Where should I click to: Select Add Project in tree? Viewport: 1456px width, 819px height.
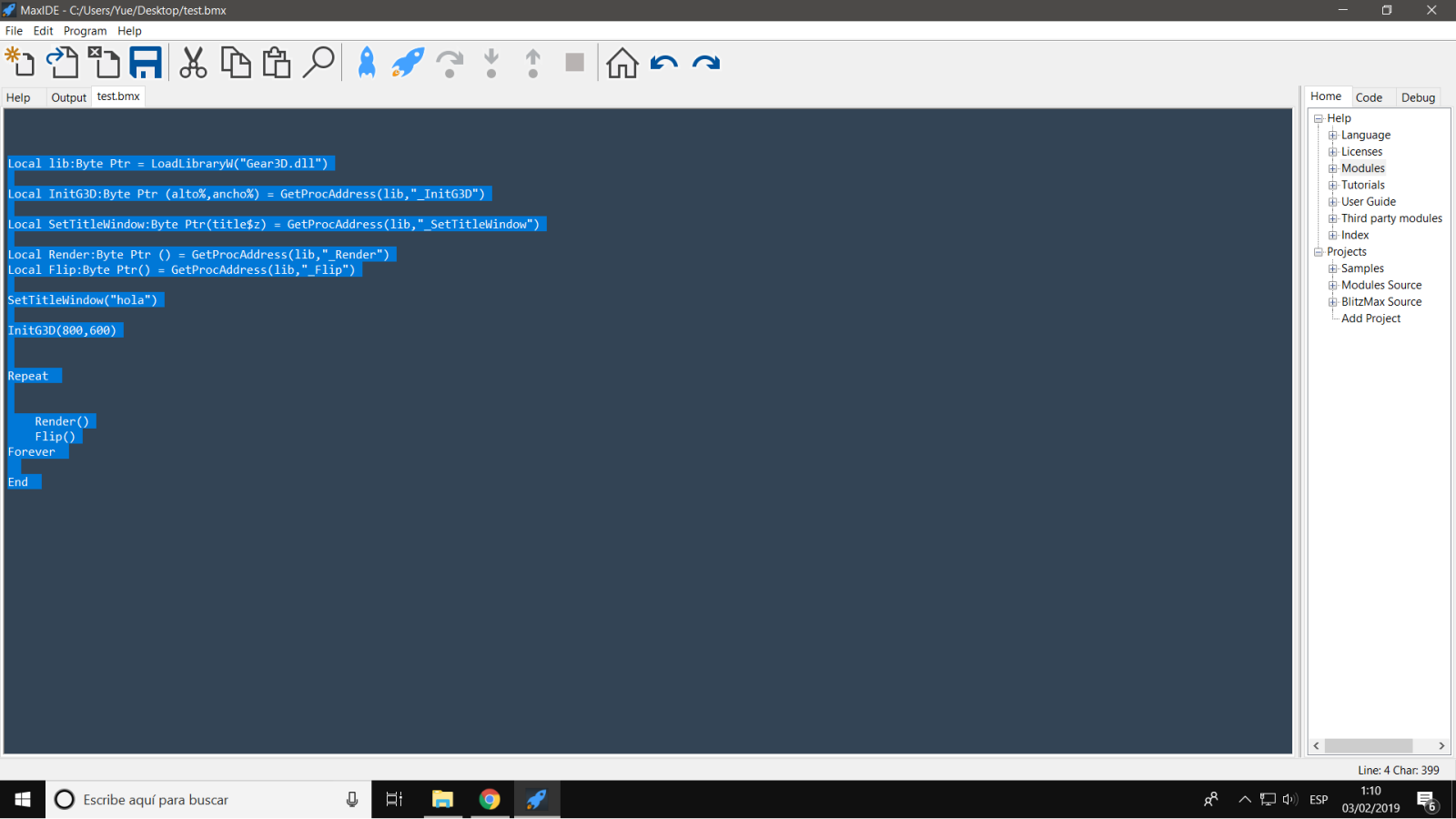[1370, 318]
